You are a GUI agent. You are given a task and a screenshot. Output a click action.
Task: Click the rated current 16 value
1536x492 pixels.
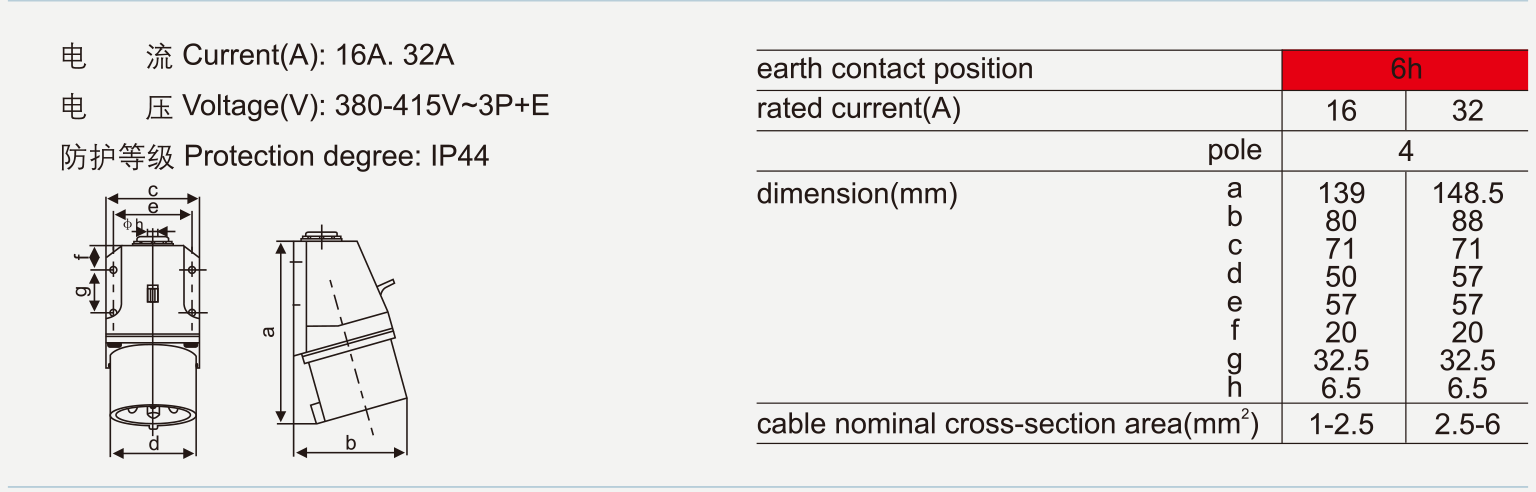(1341, 110)
